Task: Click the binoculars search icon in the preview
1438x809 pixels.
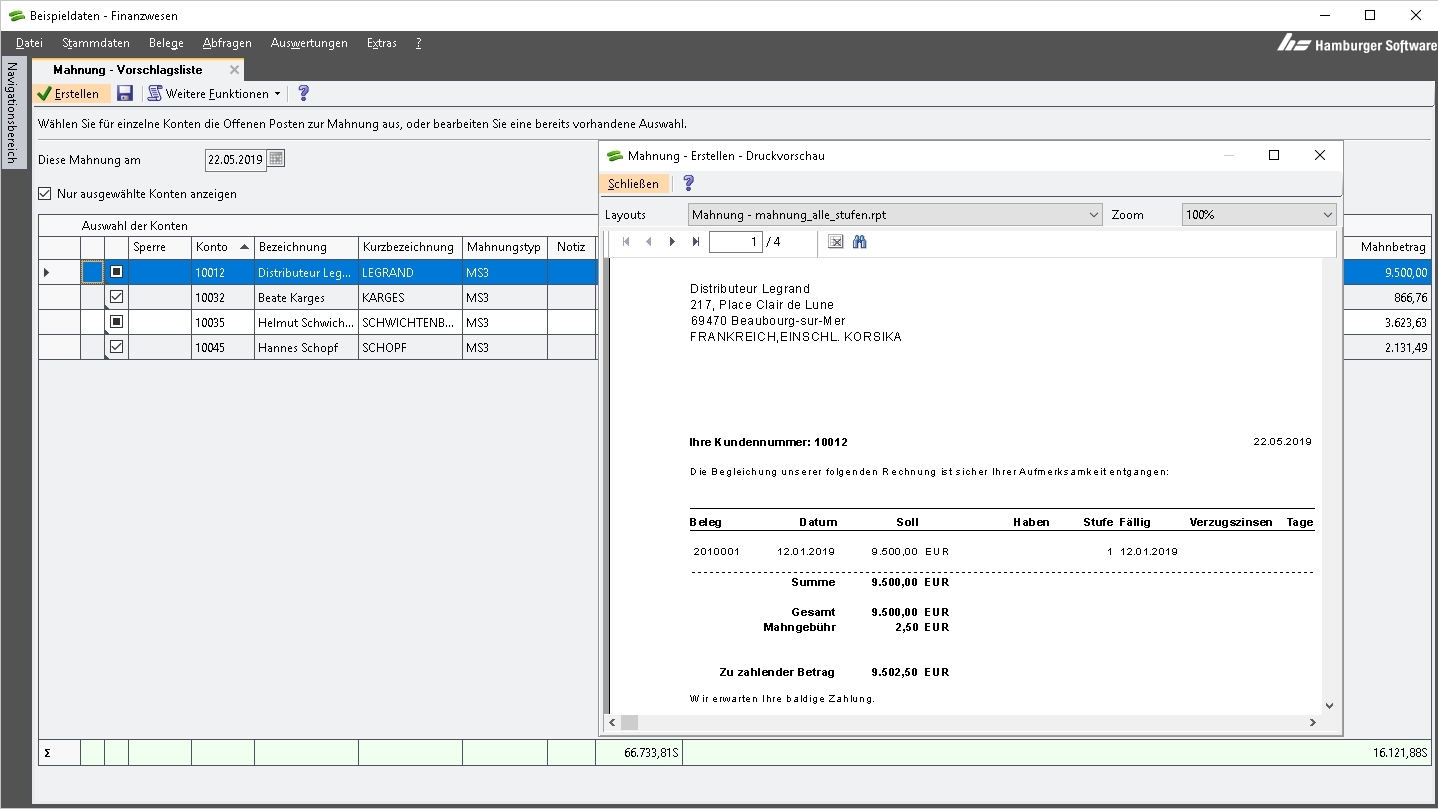Action: pyautogui.click(x=859, y=242)
